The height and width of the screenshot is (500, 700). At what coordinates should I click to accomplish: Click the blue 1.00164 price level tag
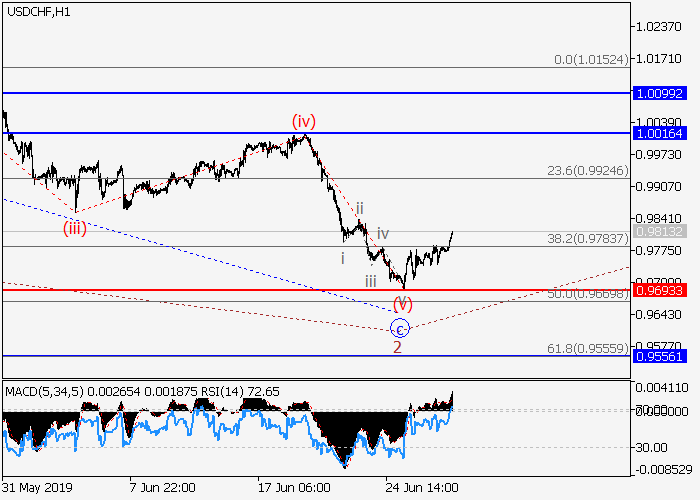pos(659,132)
